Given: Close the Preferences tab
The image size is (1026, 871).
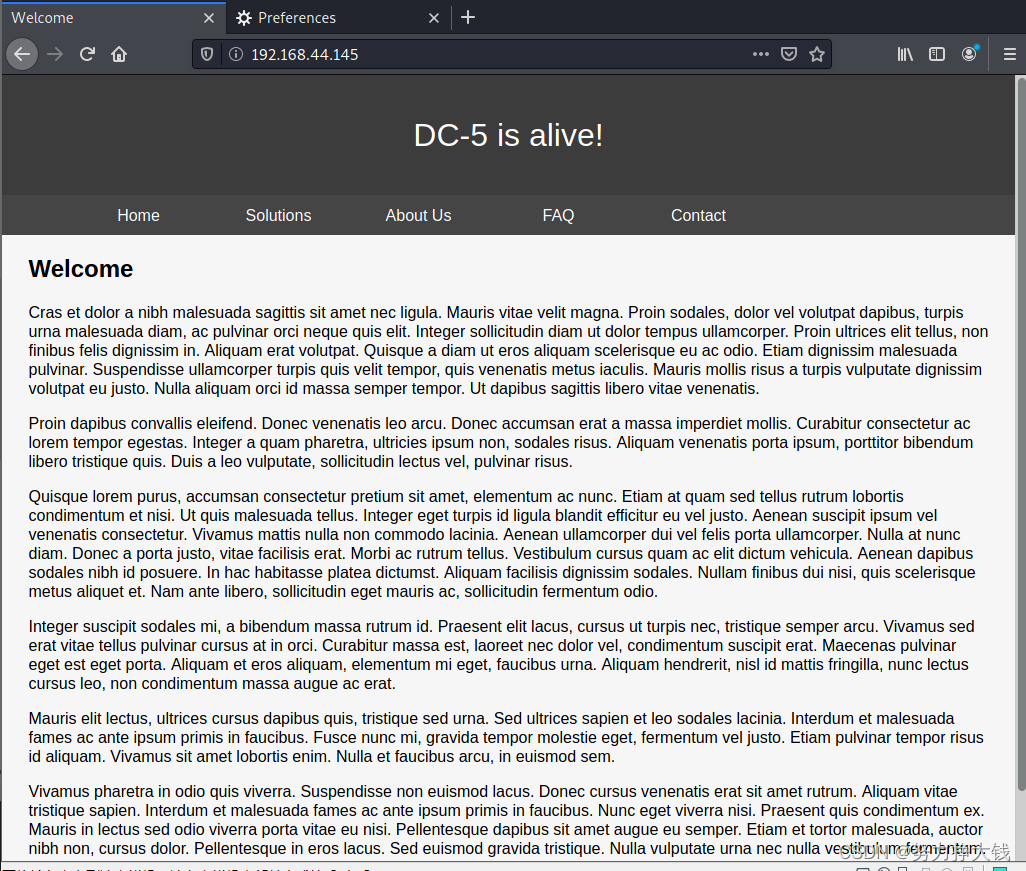Looking at the screenshot, I should point(434,18).
